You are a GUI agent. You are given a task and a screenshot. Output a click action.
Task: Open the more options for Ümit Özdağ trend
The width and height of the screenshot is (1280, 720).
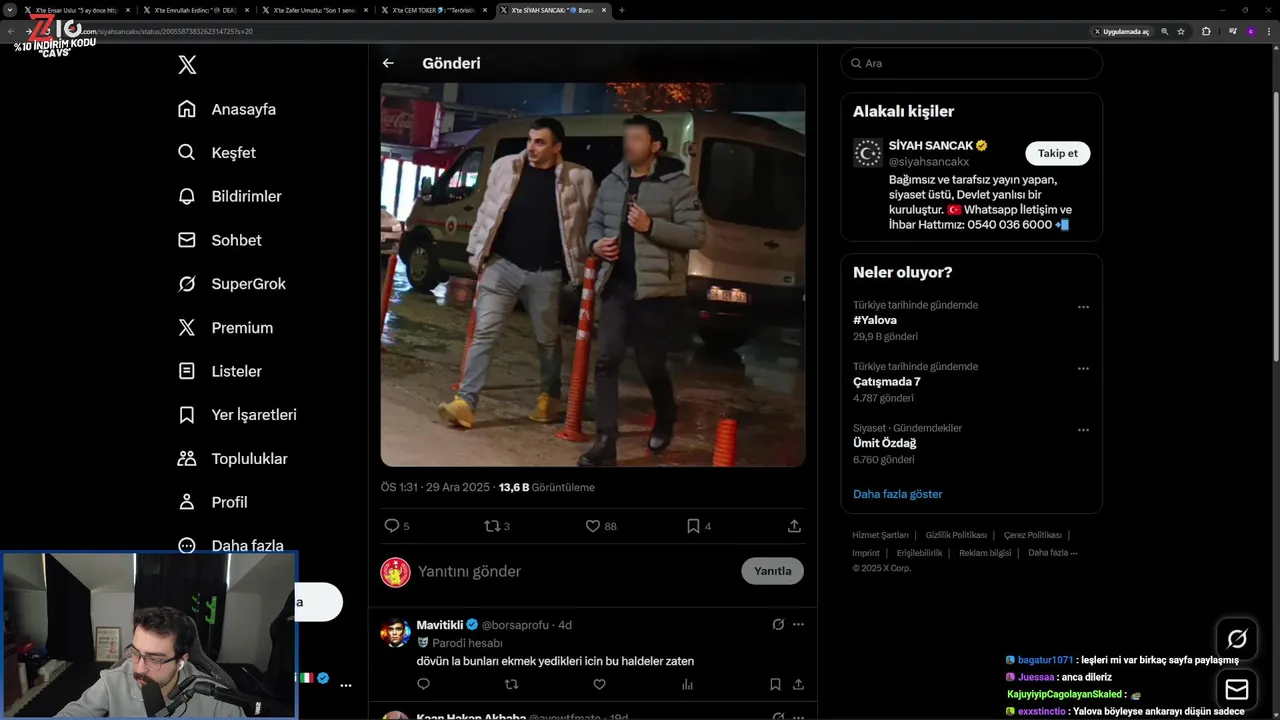[x=1083, y=430]
